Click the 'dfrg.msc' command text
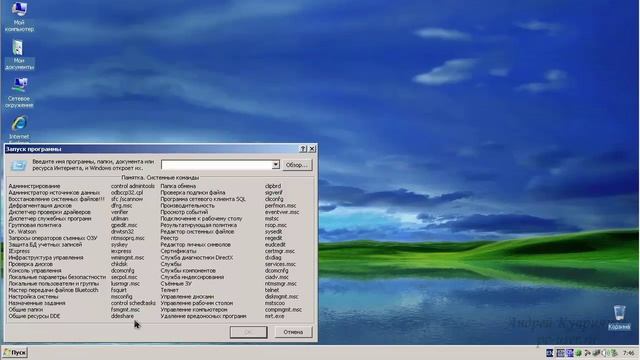Image resolution: width=640 pixels, height=360 pixels. (x=121, y=206)
